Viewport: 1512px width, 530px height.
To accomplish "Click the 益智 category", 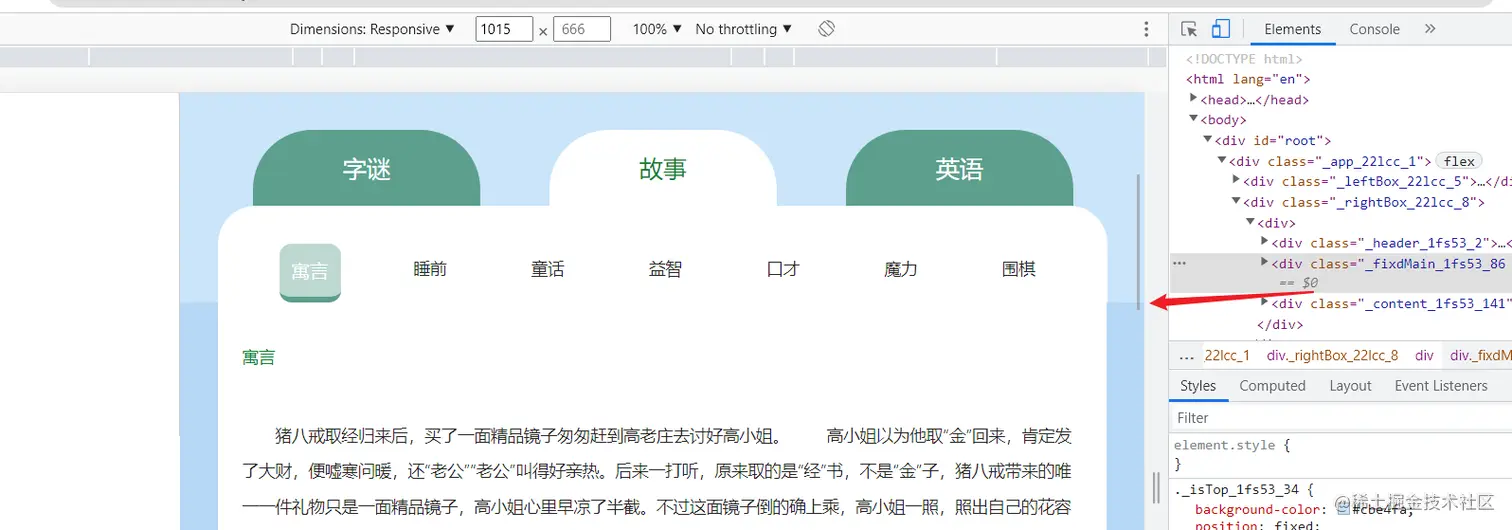I will coord(665,269).
